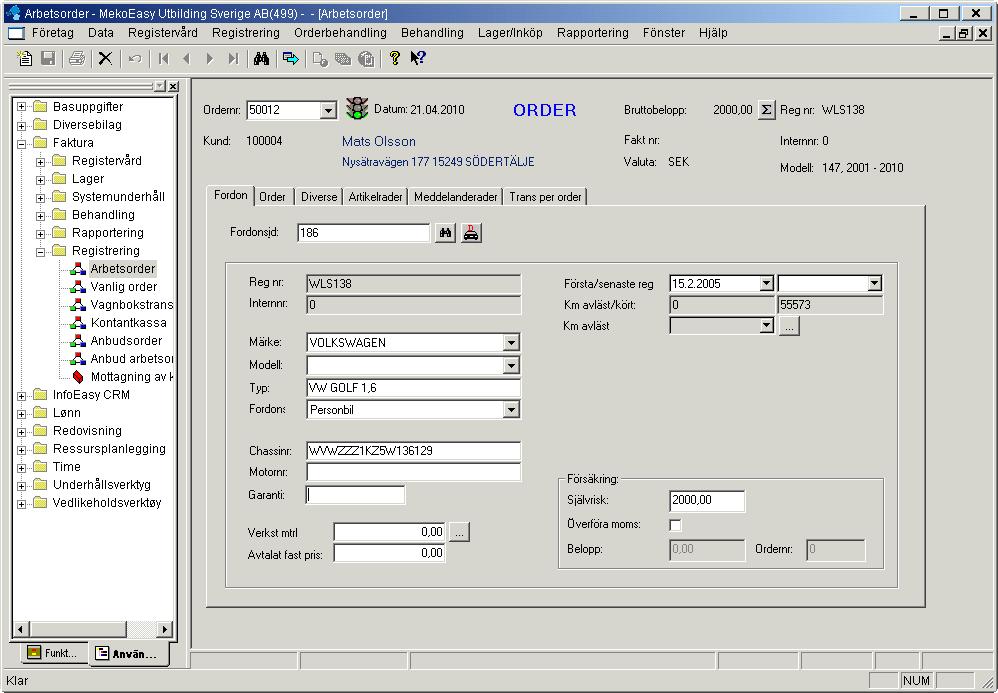Click the Undo arrow toolbar icon

point(135,59)
